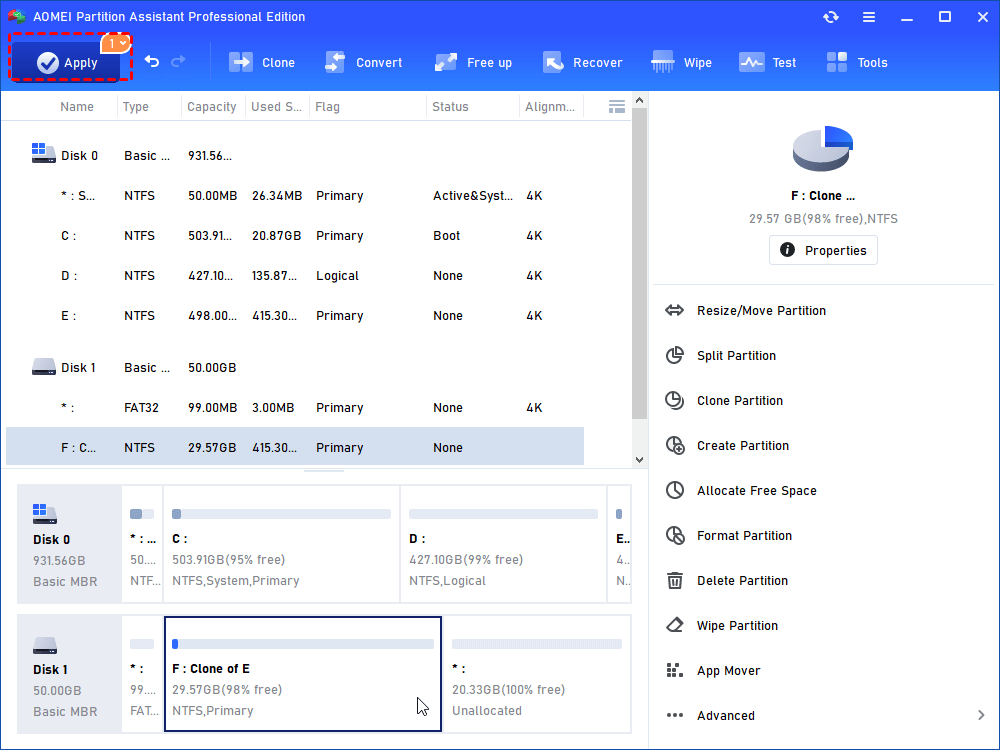The height and width of the screenshot is (750, 1000).
Task: Expand the Advanced submenu chevron
Action: click(x=981, y=716)
